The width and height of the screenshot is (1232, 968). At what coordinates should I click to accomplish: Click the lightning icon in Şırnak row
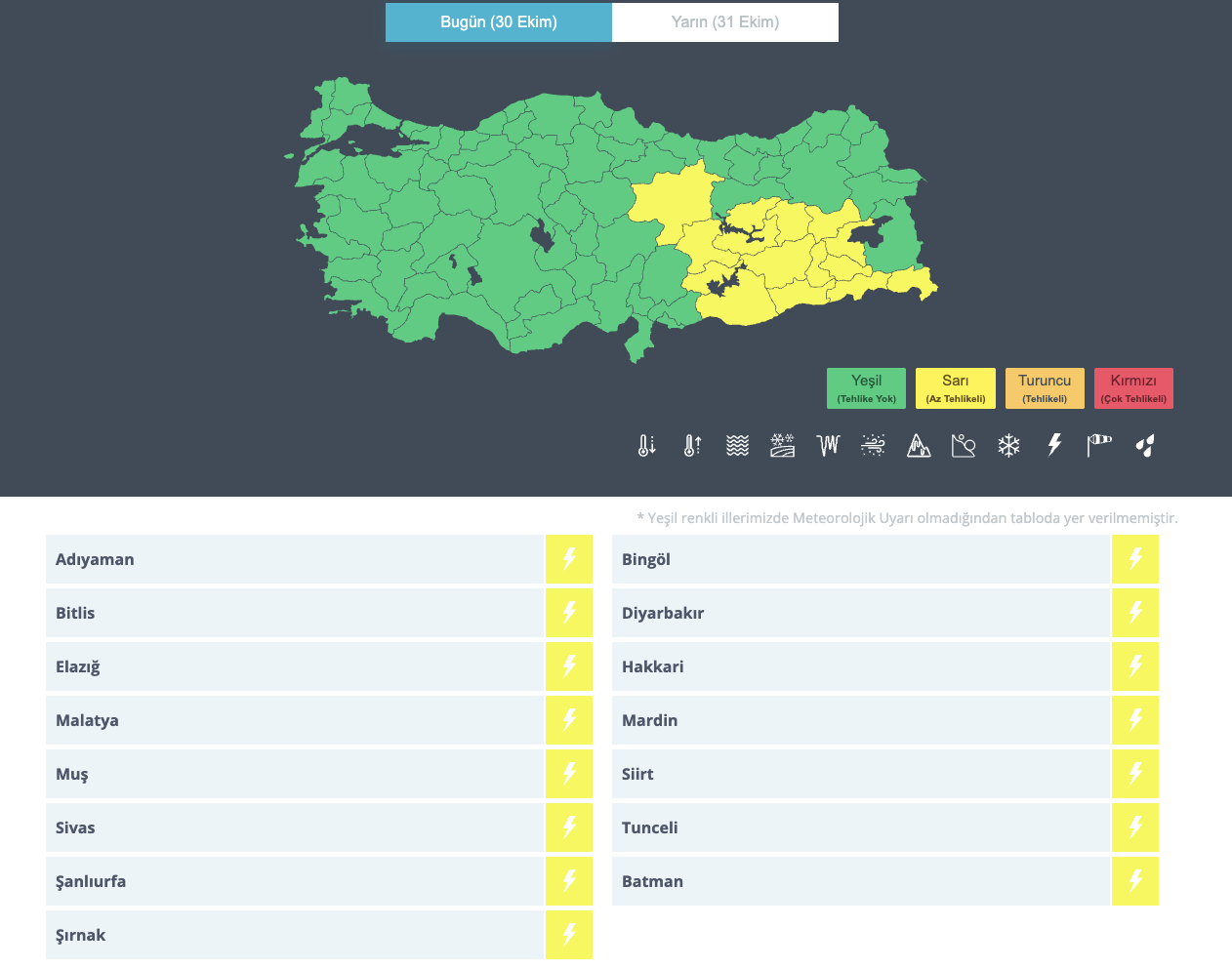click(x=569, y=935)
